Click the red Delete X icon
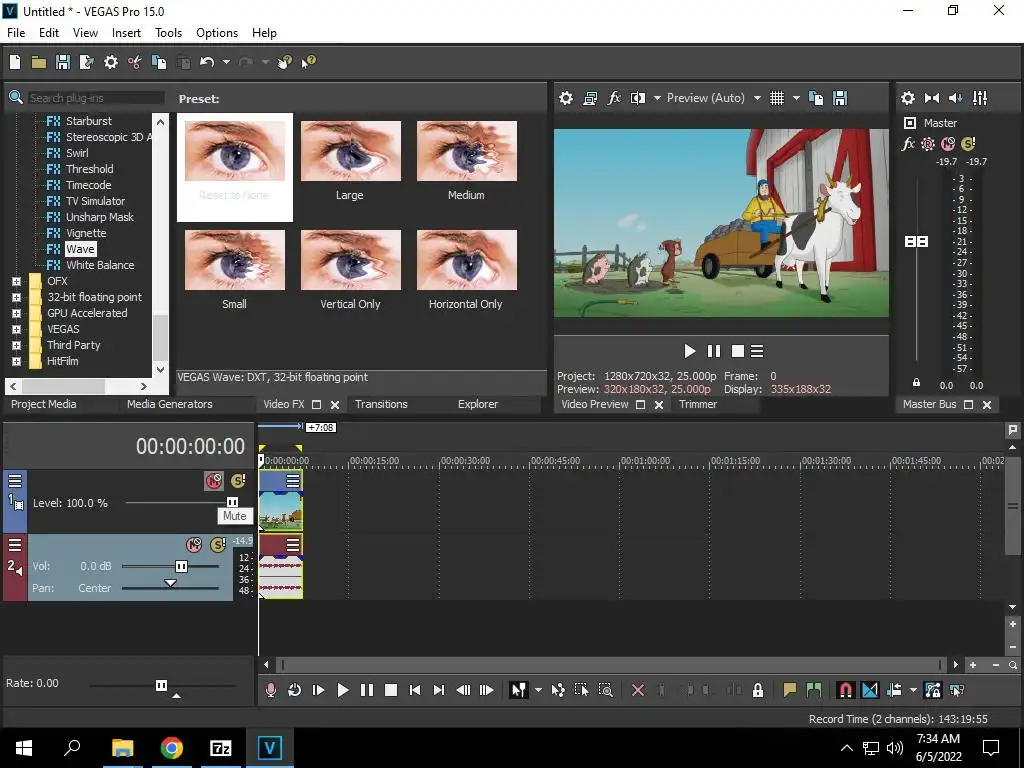 coord(638,690)
